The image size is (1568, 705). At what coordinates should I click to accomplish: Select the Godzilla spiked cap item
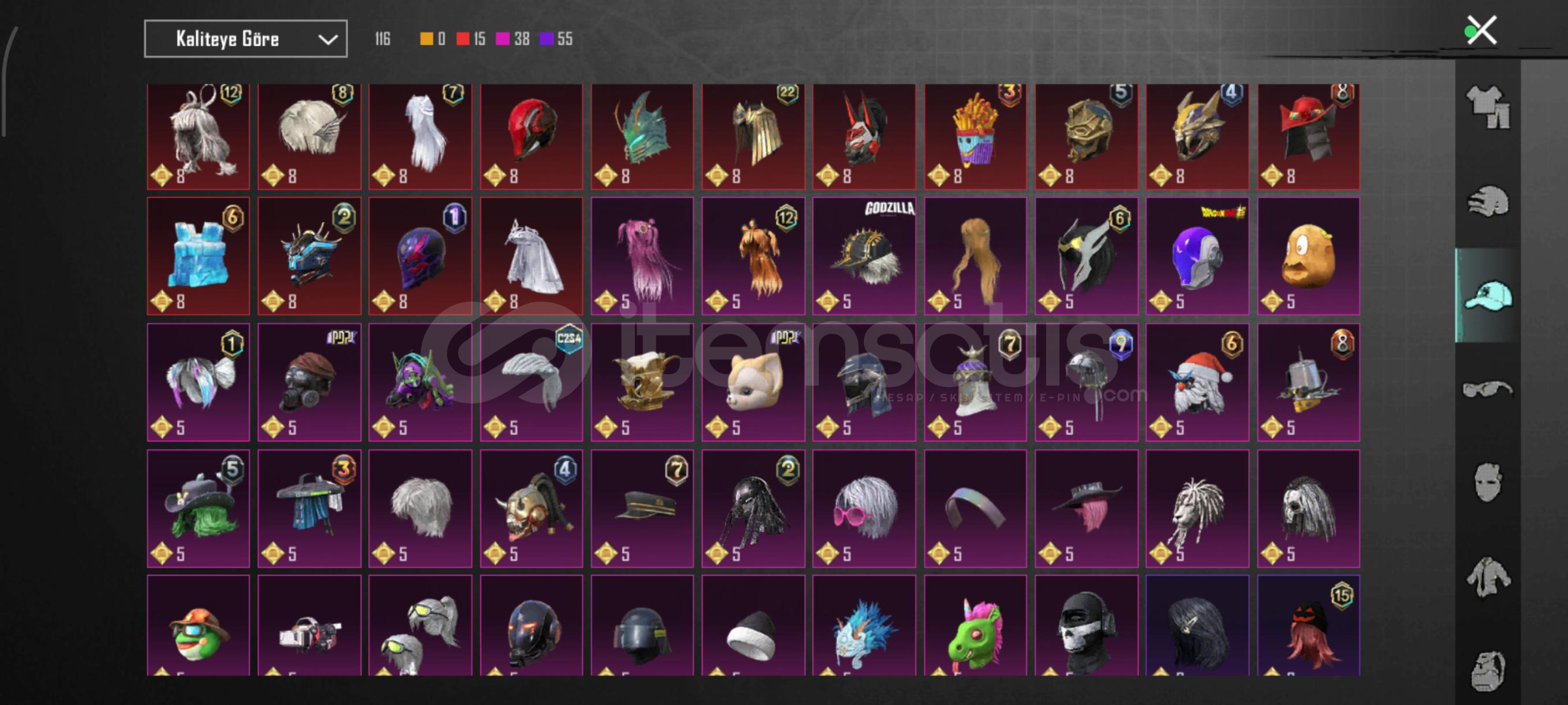point(864,256)
